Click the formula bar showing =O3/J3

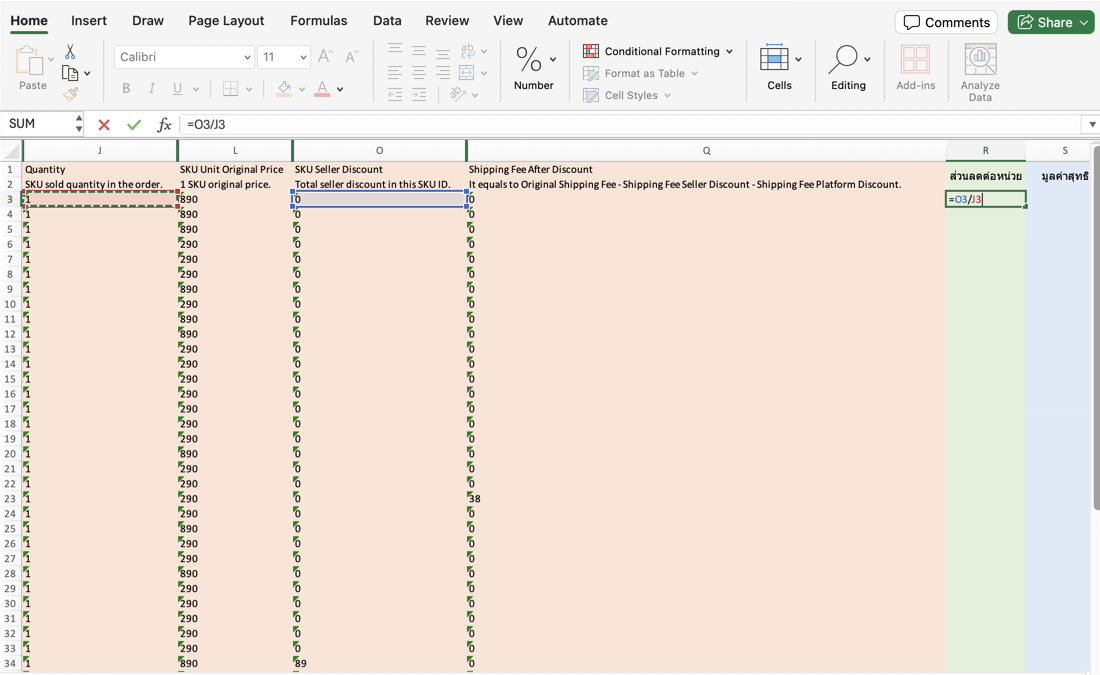tap(631, 124)
